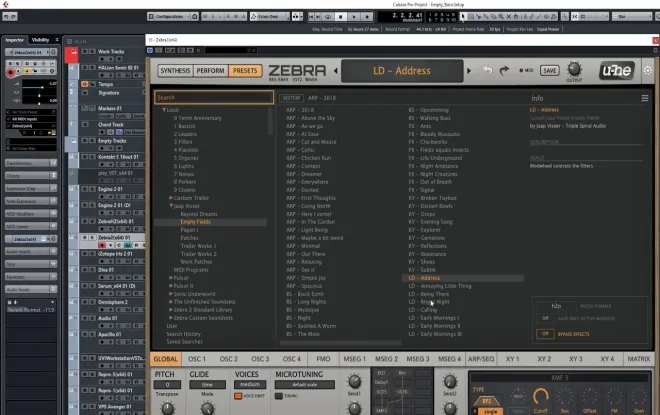Click go to left locator transport button
The image size is (660, 415).
311,16
